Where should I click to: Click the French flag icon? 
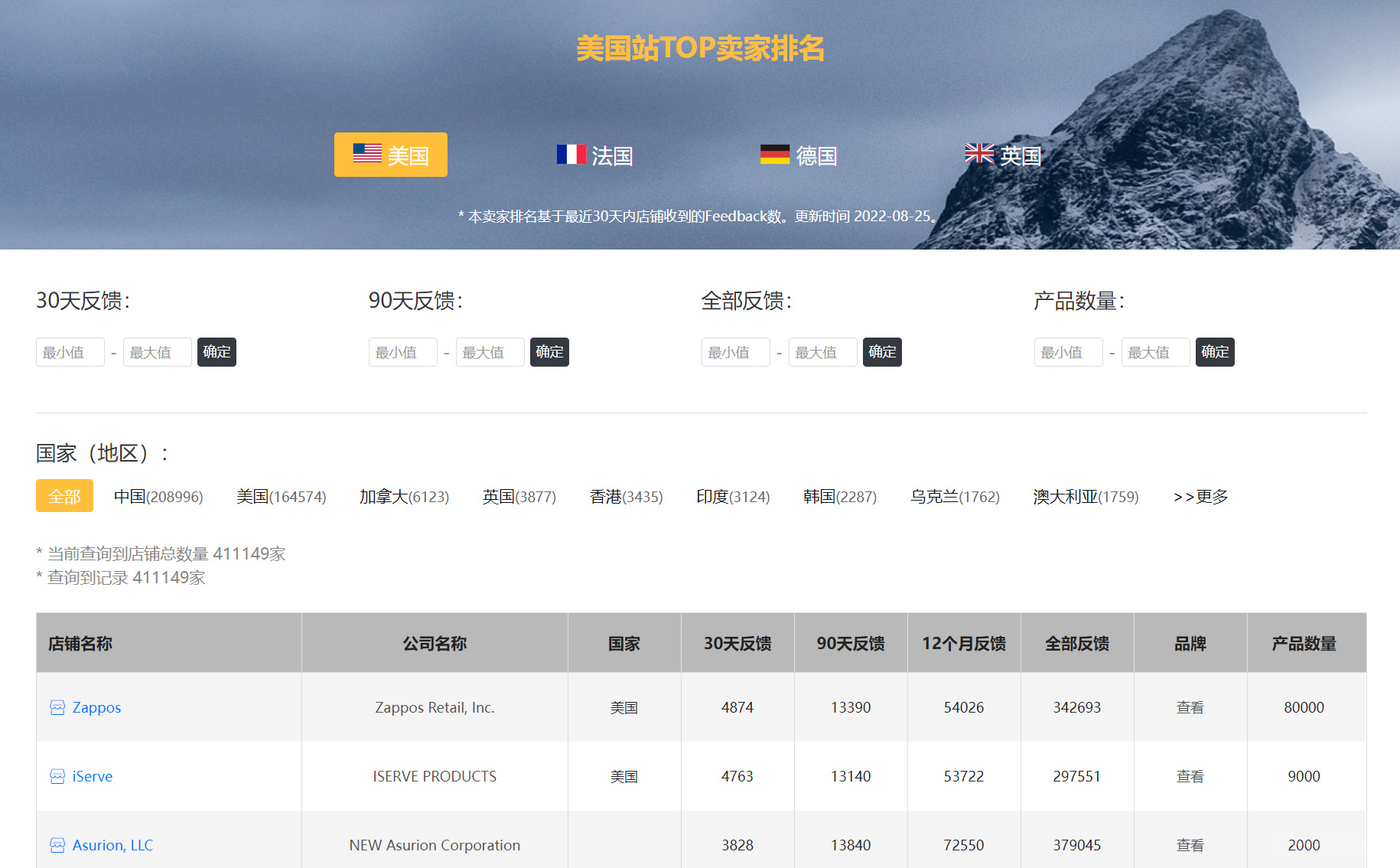tap(571, 155)
